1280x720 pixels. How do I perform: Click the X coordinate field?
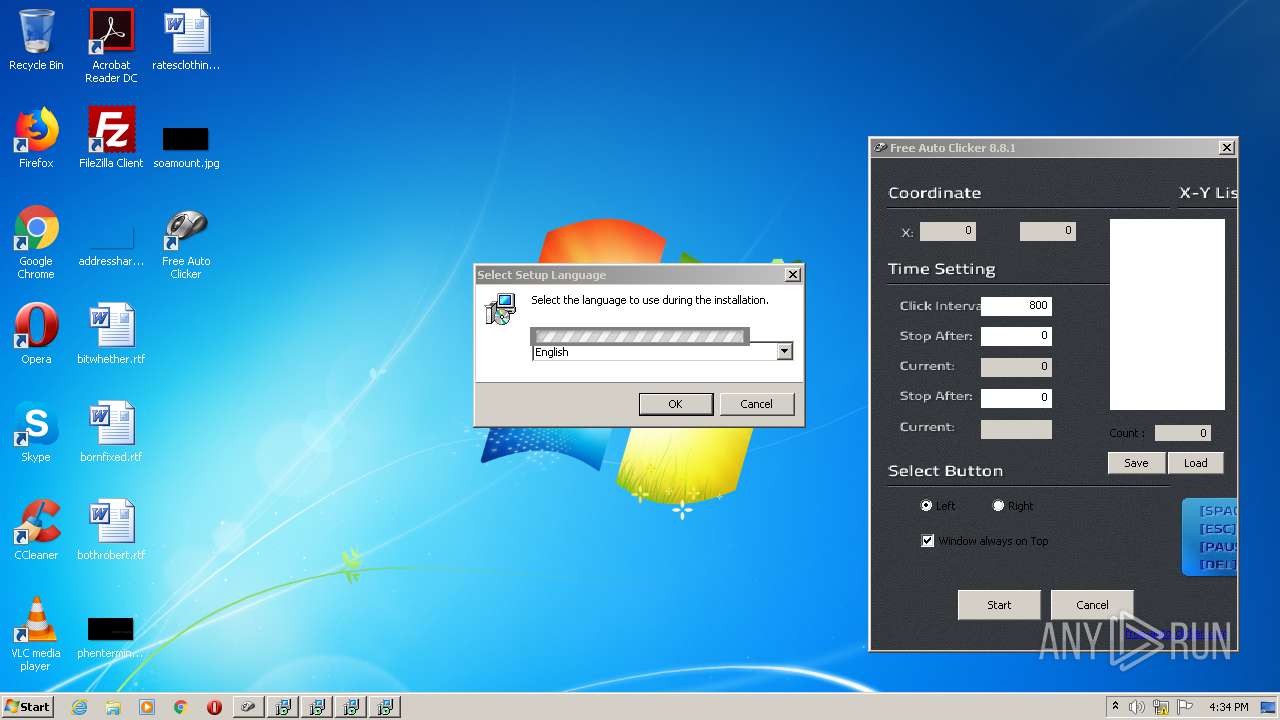(x=947, y=231)
